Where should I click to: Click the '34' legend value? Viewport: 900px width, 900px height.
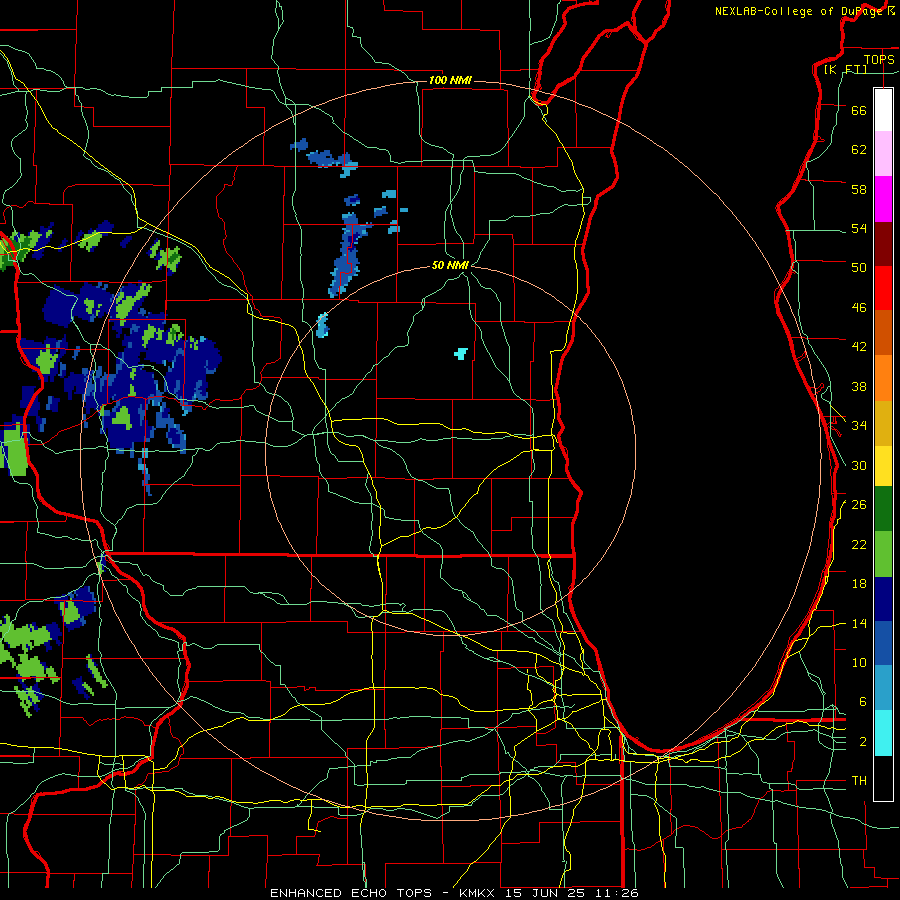click(x=859, y=426)
